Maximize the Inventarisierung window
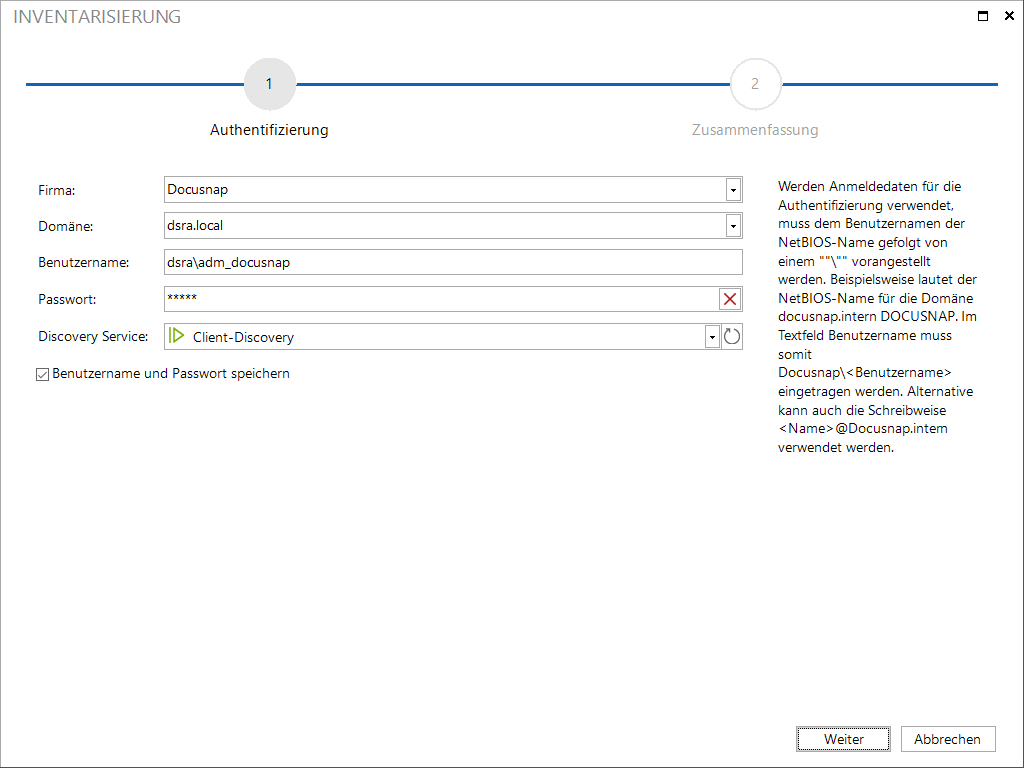 click(983, 16)
